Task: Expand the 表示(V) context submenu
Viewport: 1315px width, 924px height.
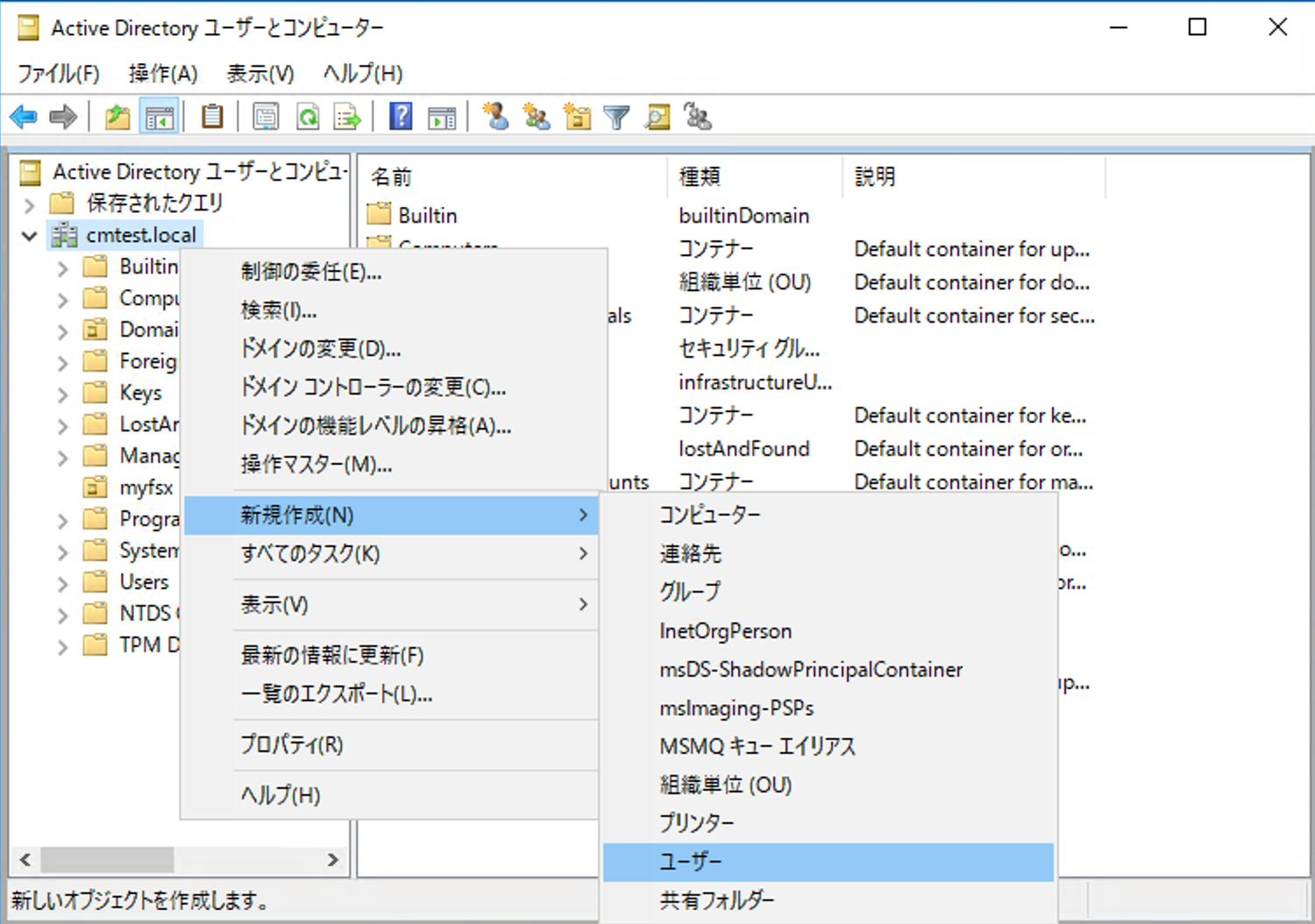Action: (x=390, y=605)
